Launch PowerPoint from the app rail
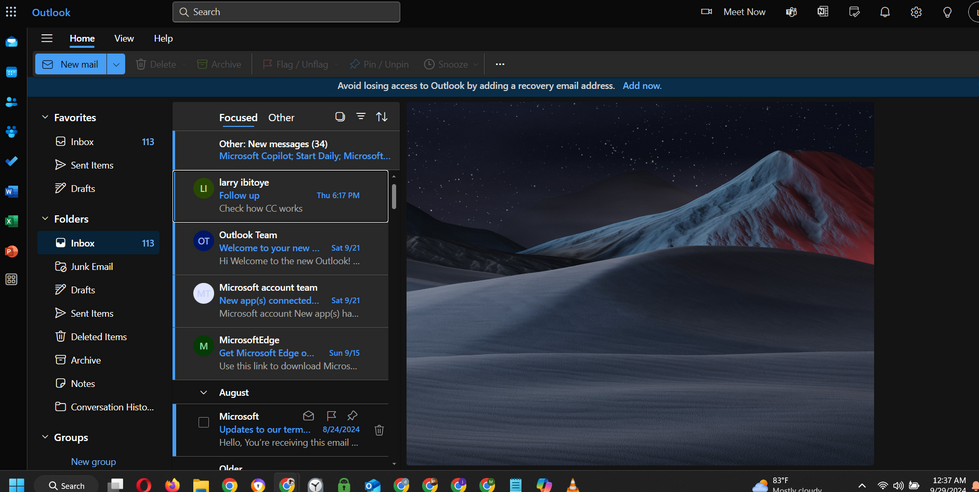 coord(11,251)
